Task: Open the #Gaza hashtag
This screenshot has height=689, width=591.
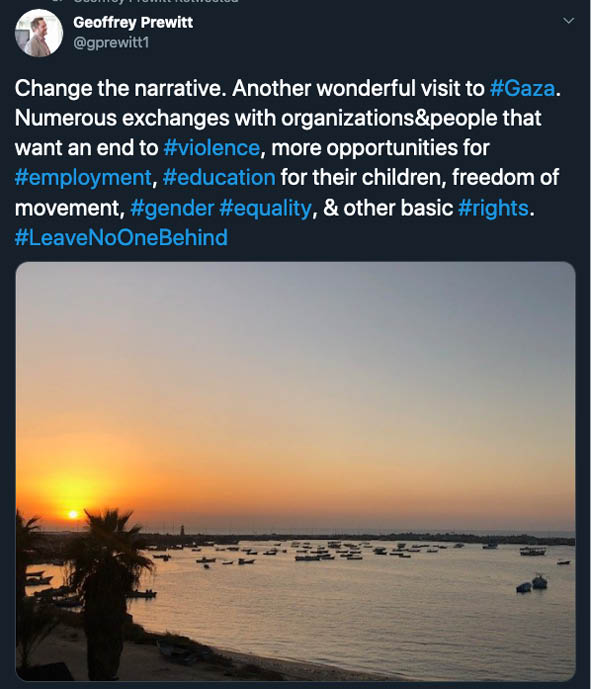Action: [x=522, y=88]
